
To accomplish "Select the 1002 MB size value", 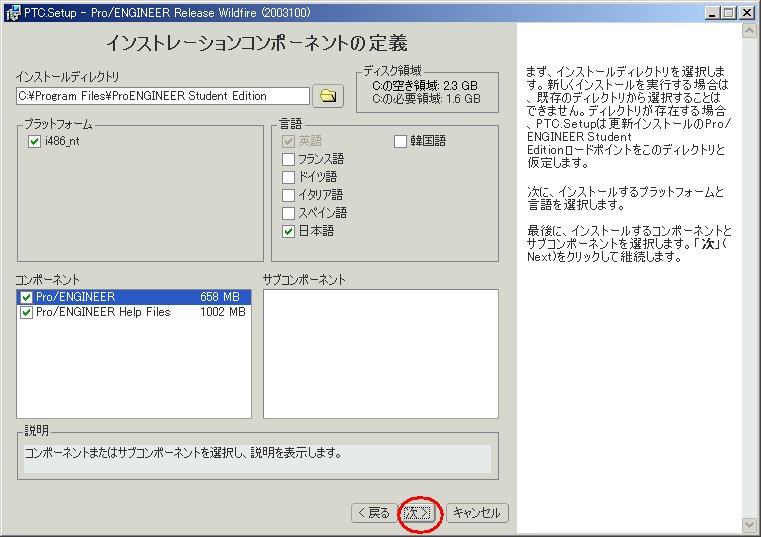I will tap(223, 312).
